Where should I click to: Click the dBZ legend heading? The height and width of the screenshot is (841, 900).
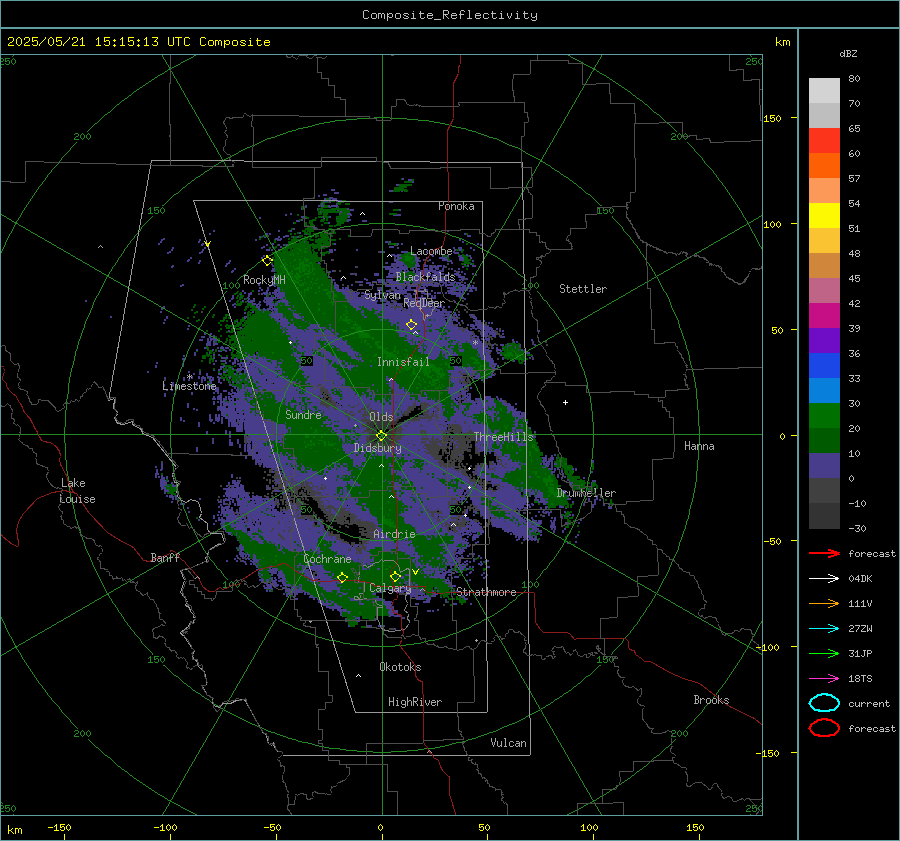pos(848,54)
